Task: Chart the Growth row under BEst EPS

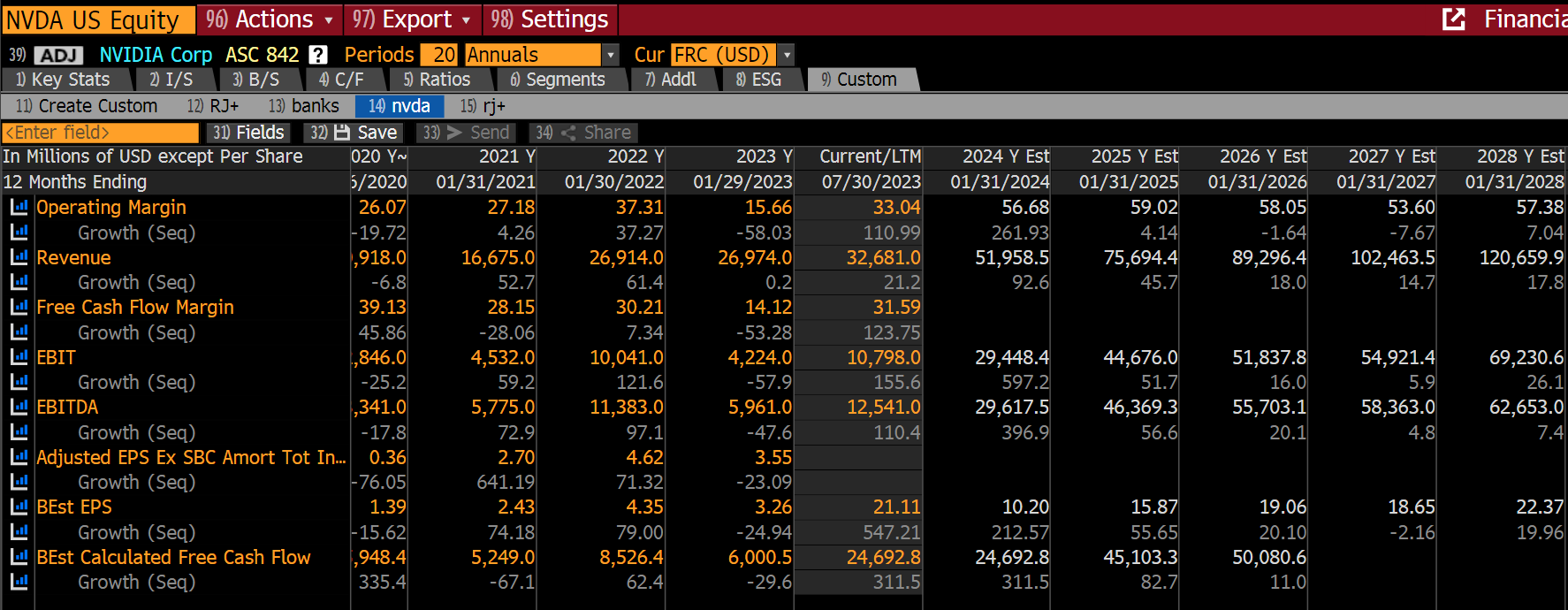Action: point(19,532)
